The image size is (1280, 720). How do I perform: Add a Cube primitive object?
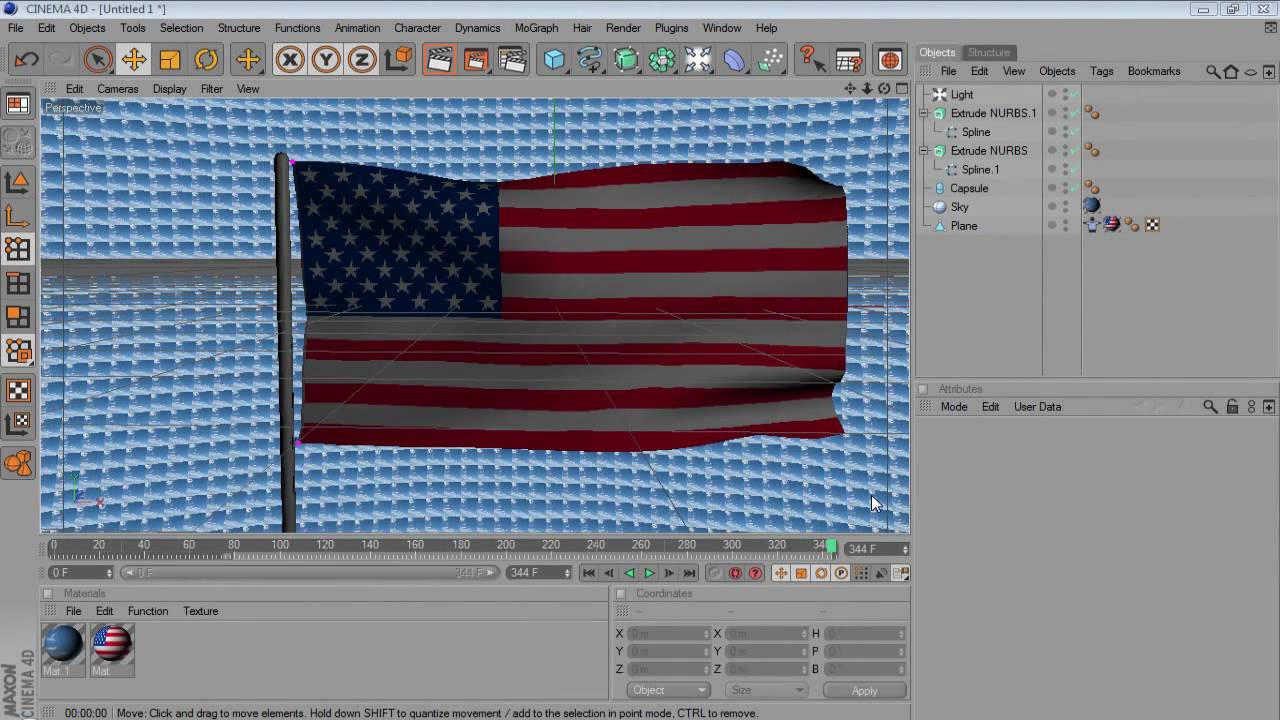[x=554, y=60]
